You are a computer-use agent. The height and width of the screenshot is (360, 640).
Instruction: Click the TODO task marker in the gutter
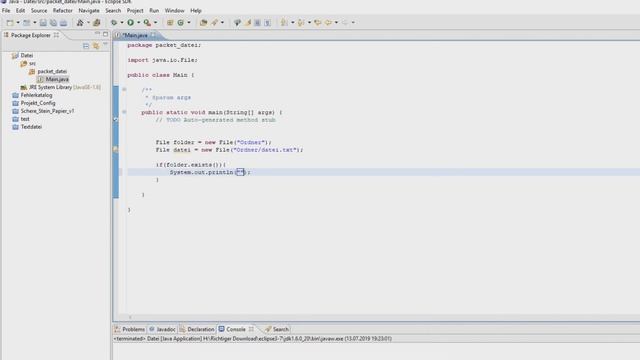click(x=116, y=120)
